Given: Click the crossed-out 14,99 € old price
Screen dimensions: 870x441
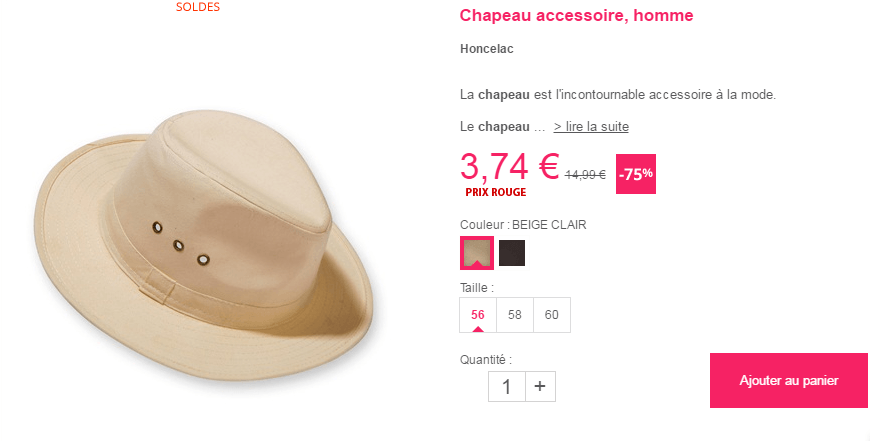Looking at the screenshot, I should point(585,175).
